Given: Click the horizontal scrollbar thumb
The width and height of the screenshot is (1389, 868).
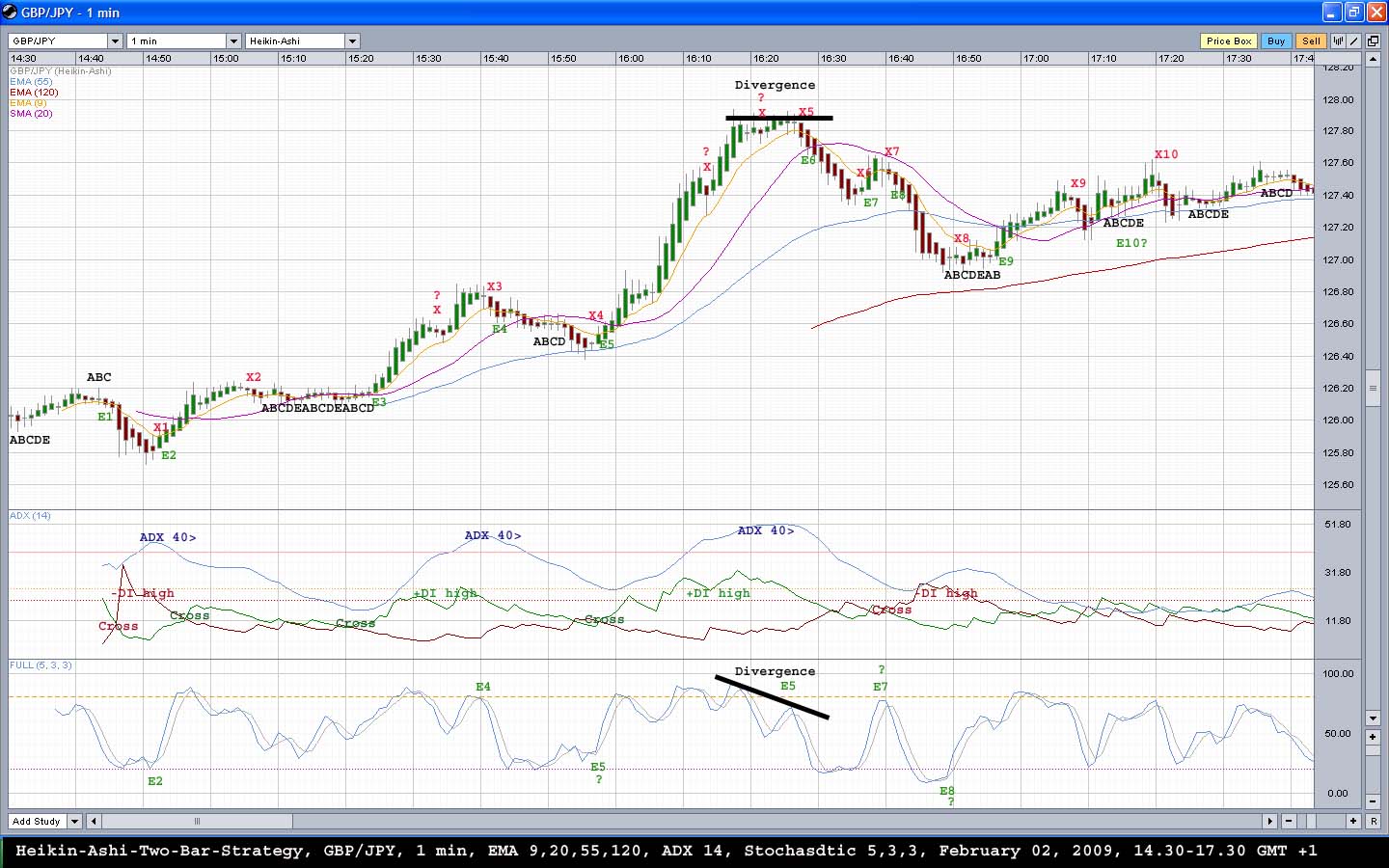Looking at the screenshot, I should tap(197, 821).
